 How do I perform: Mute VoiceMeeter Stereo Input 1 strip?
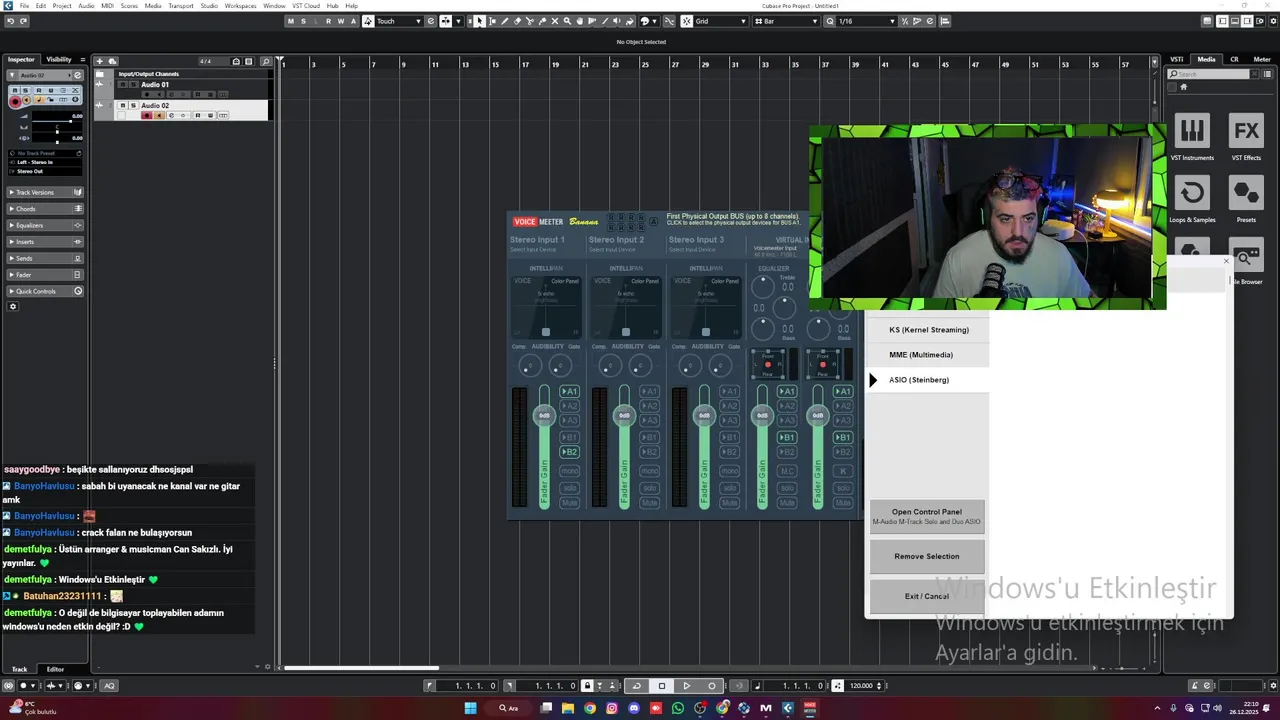tap(570, 503)
